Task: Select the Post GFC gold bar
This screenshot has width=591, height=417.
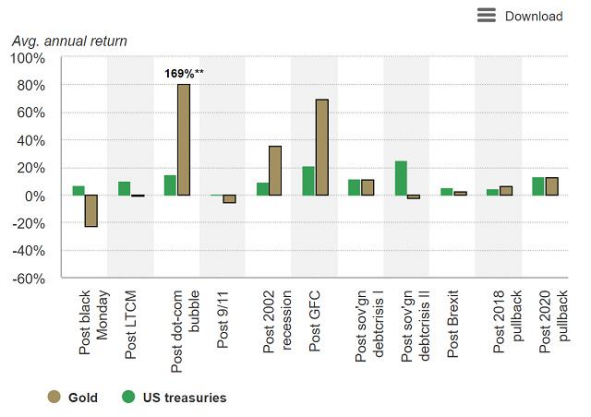Action: (322, 147)
